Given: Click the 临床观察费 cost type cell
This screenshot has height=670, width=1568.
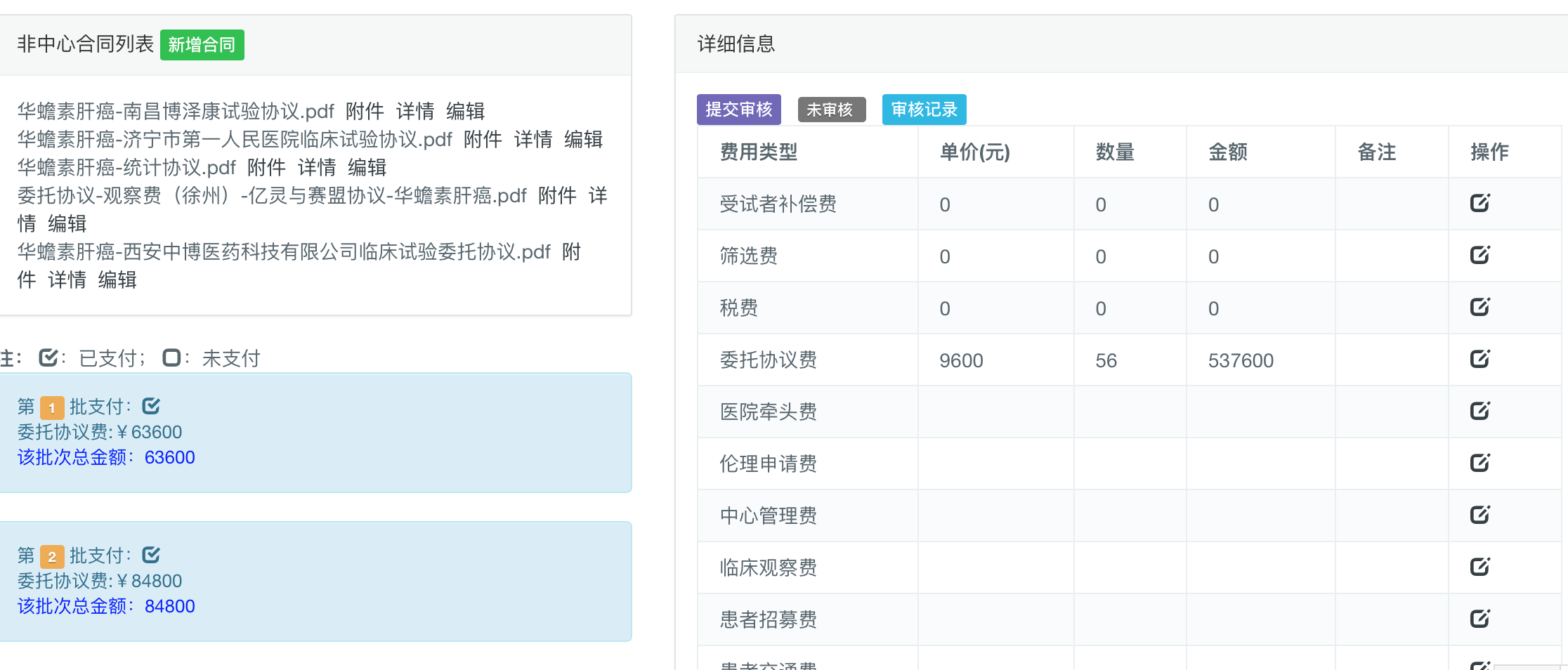Looking at the screenshot, I should [x=808, y=568].
